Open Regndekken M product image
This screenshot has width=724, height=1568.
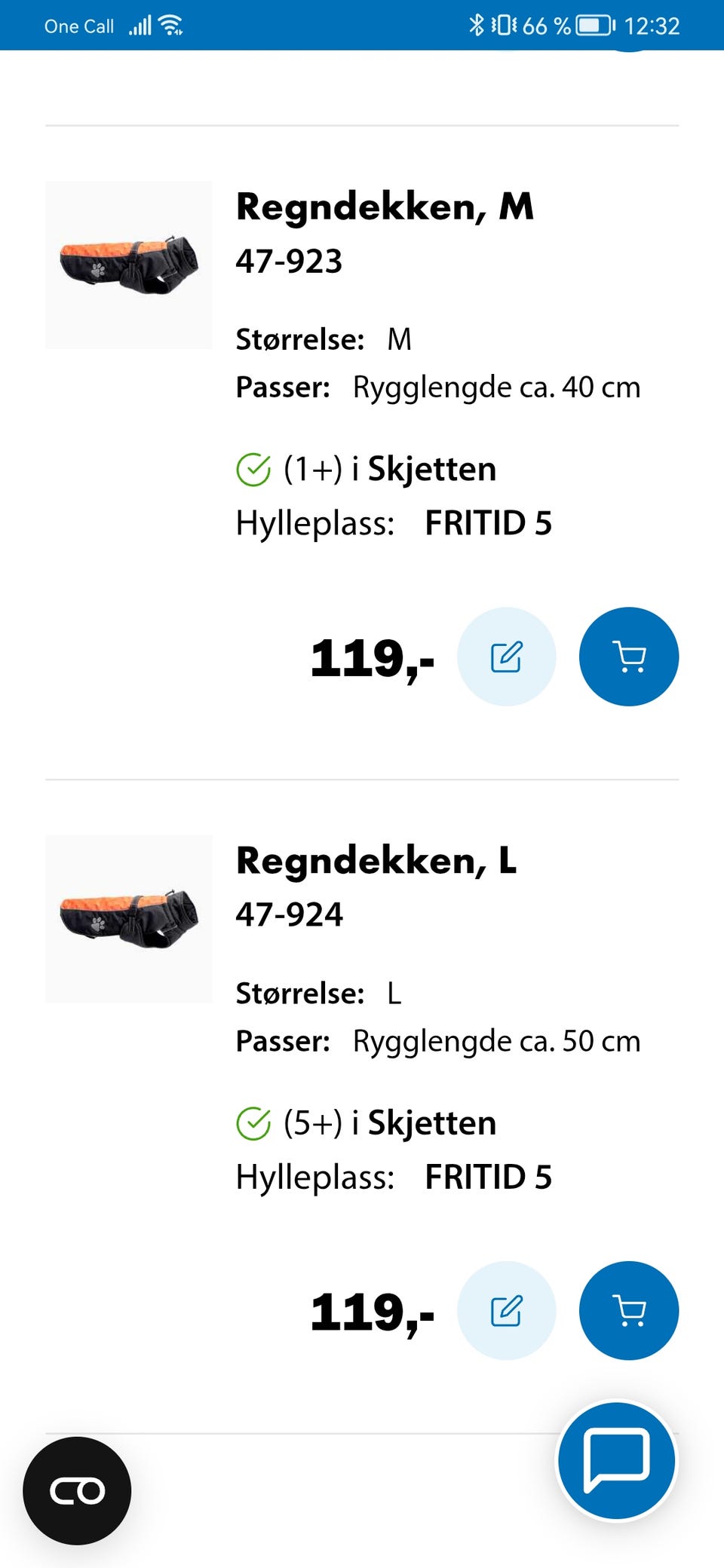(129, 265)
